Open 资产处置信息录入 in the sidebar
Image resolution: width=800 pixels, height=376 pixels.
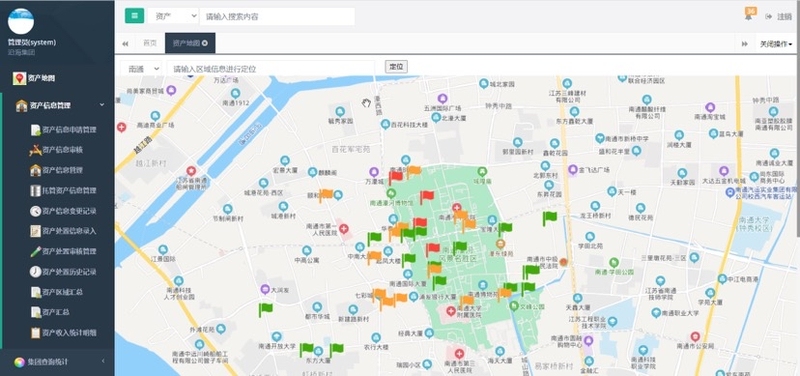coord(63,231)
